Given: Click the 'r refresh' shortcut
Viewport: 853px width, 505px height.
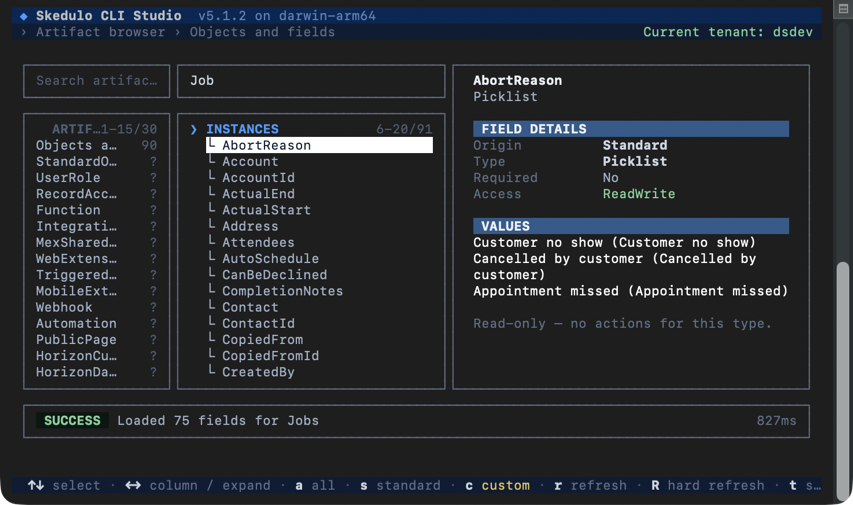Looking at the screenshot, I should [x=590, y=485].
